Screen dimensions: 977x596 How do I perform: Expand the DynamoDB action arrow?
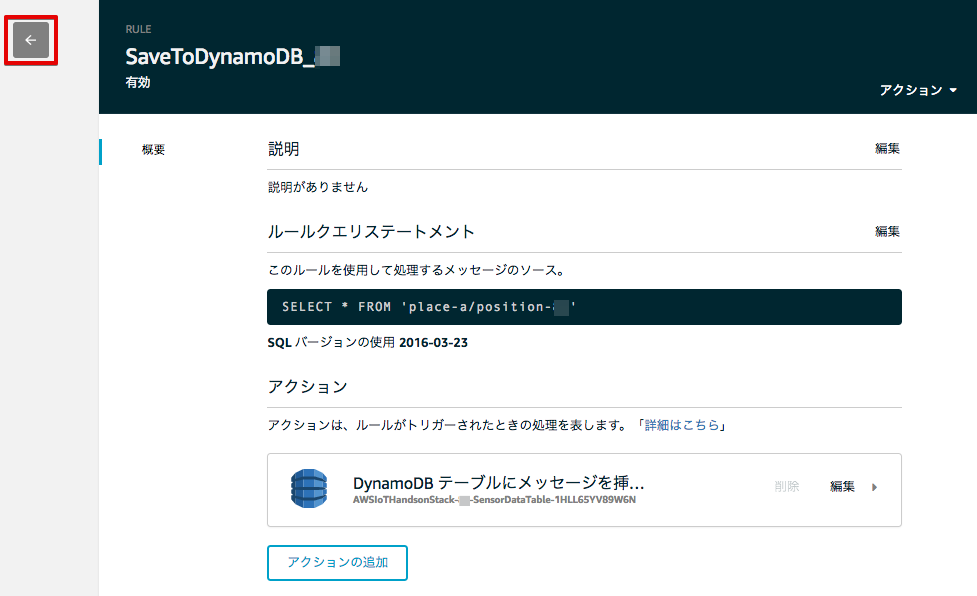(874, 487)
